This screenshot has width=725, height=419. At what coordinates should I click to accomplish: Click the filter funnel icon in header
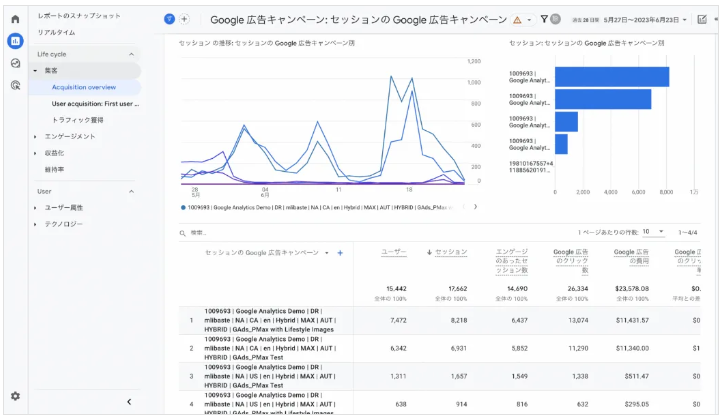[544, 19]
